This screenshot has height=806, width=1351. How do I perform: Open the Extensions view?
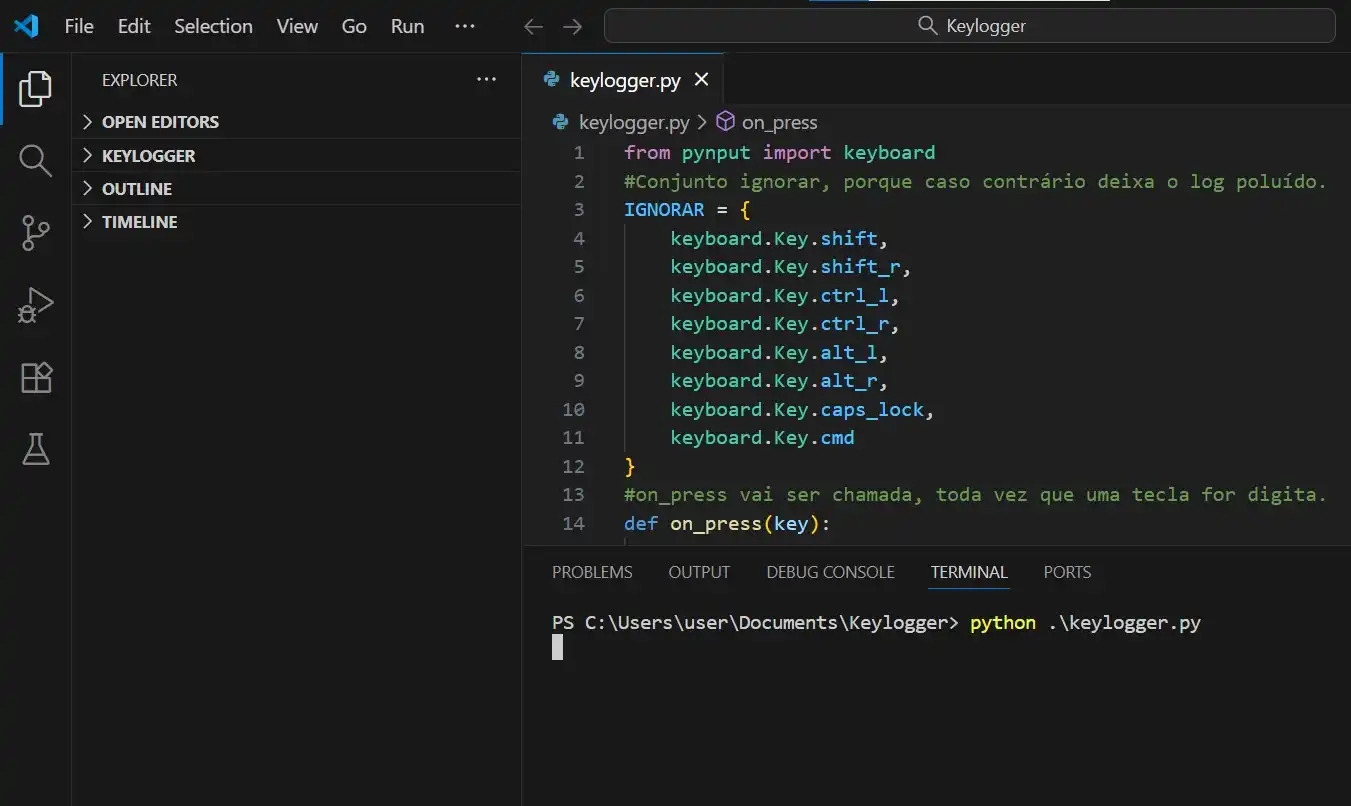coord(35,378)
